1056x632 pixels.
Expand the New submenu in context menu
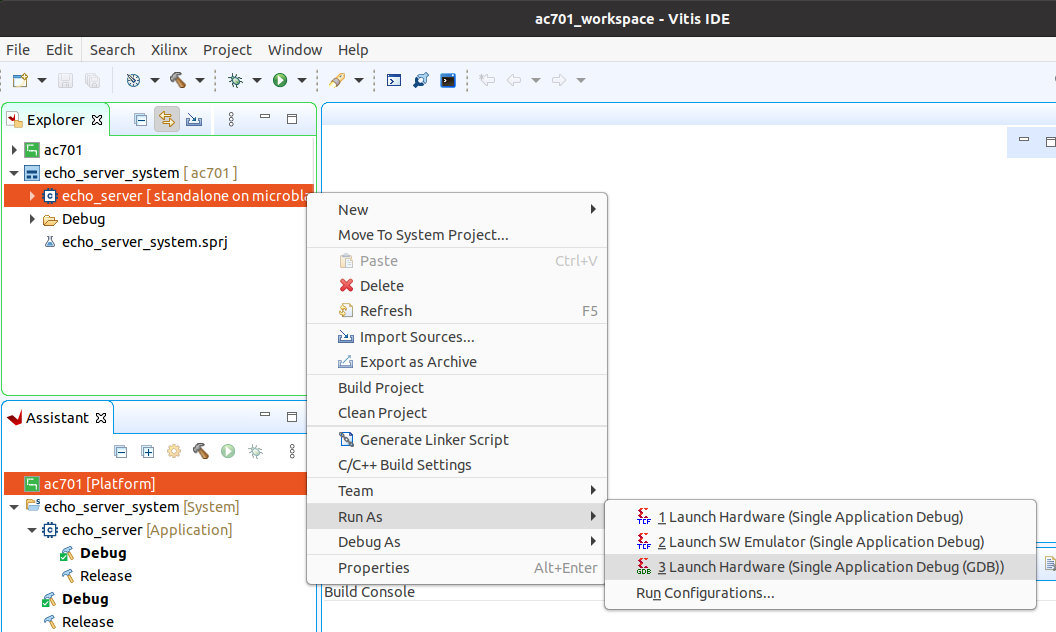pos(457,210)
